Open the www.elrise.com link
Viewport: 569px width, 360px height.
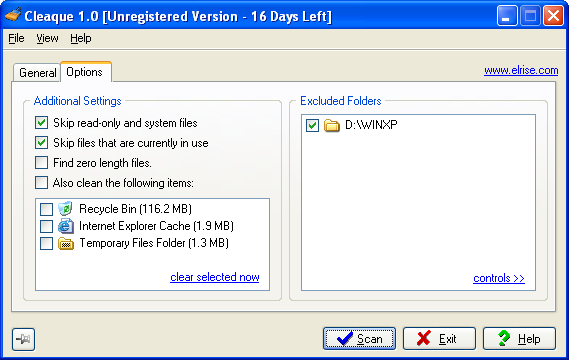521,70
